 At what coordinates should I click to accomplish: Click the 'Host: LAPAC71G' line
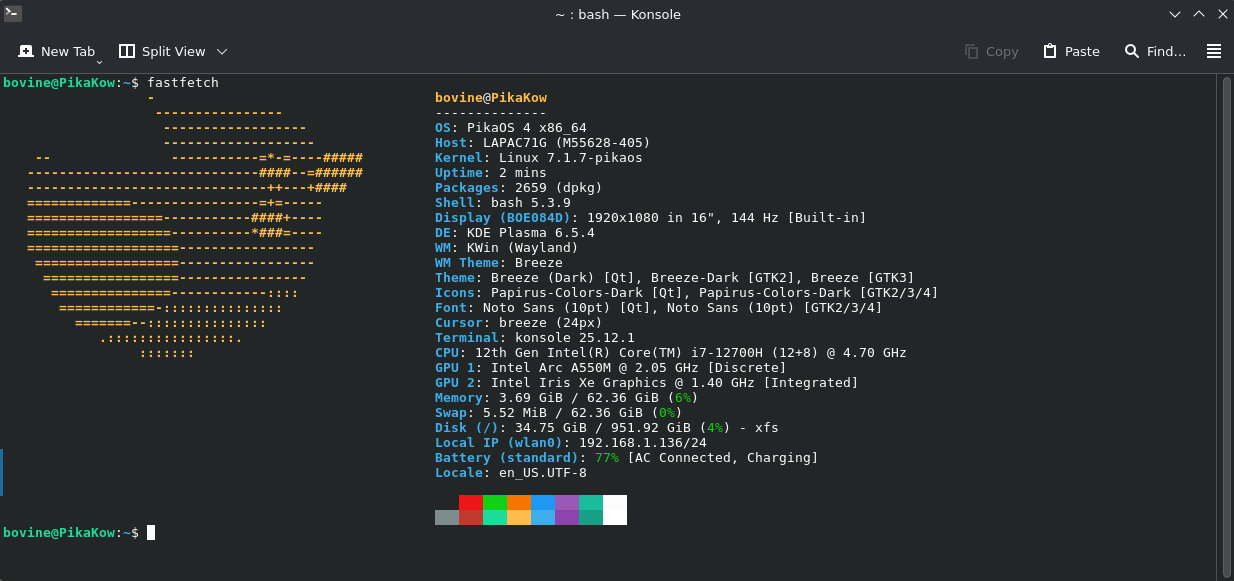[x=543, y=143]
